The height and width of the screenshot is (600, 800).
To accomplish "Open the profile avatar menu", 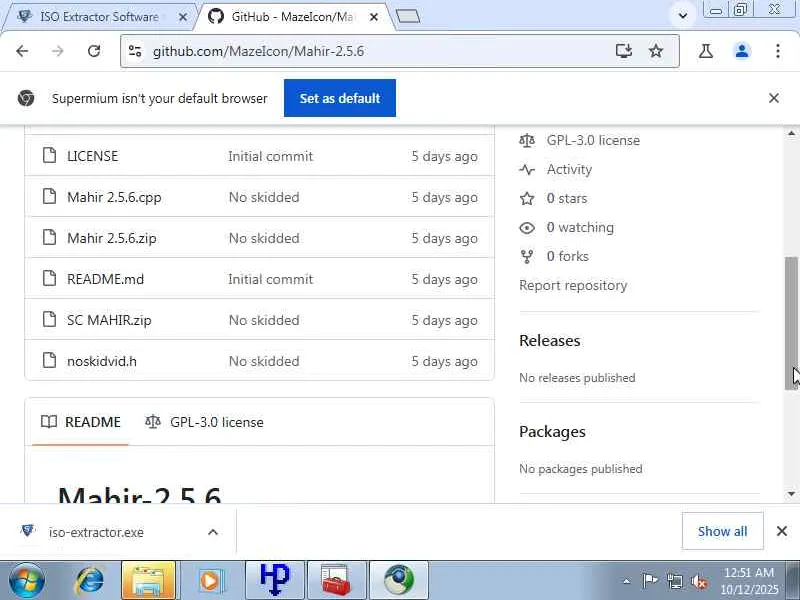I will (742, 51).
